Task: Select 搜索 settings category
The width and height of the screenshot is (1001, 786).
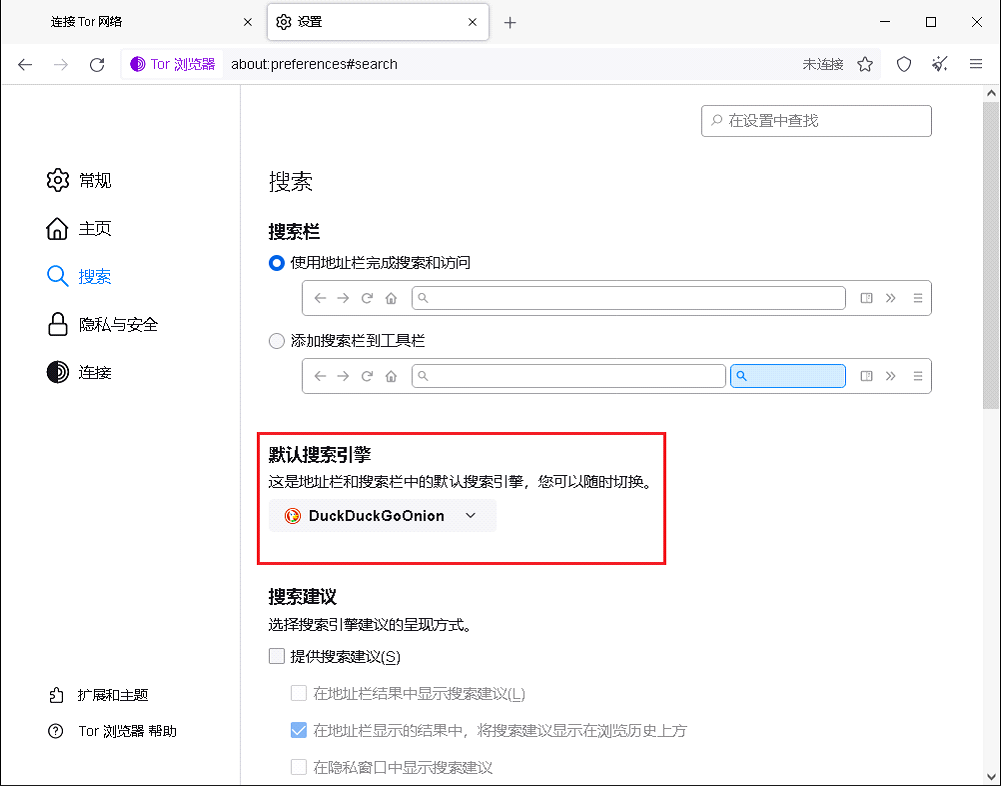Action: [x=79, y=276]
